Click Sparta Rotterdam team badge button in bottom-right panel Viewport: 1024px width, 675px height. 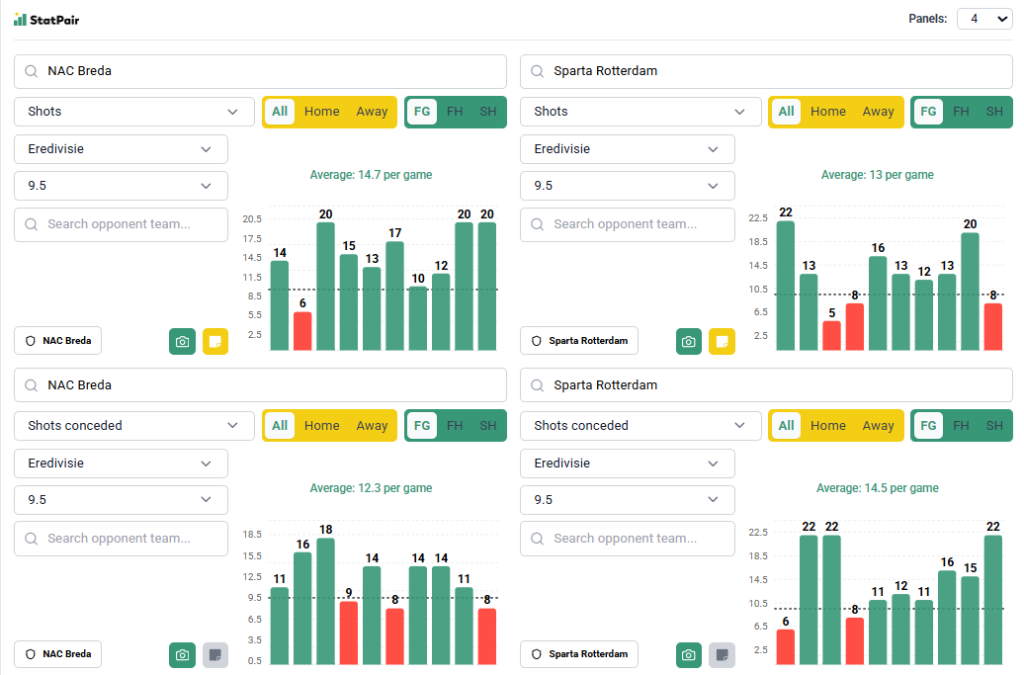(x=579, y=655)
